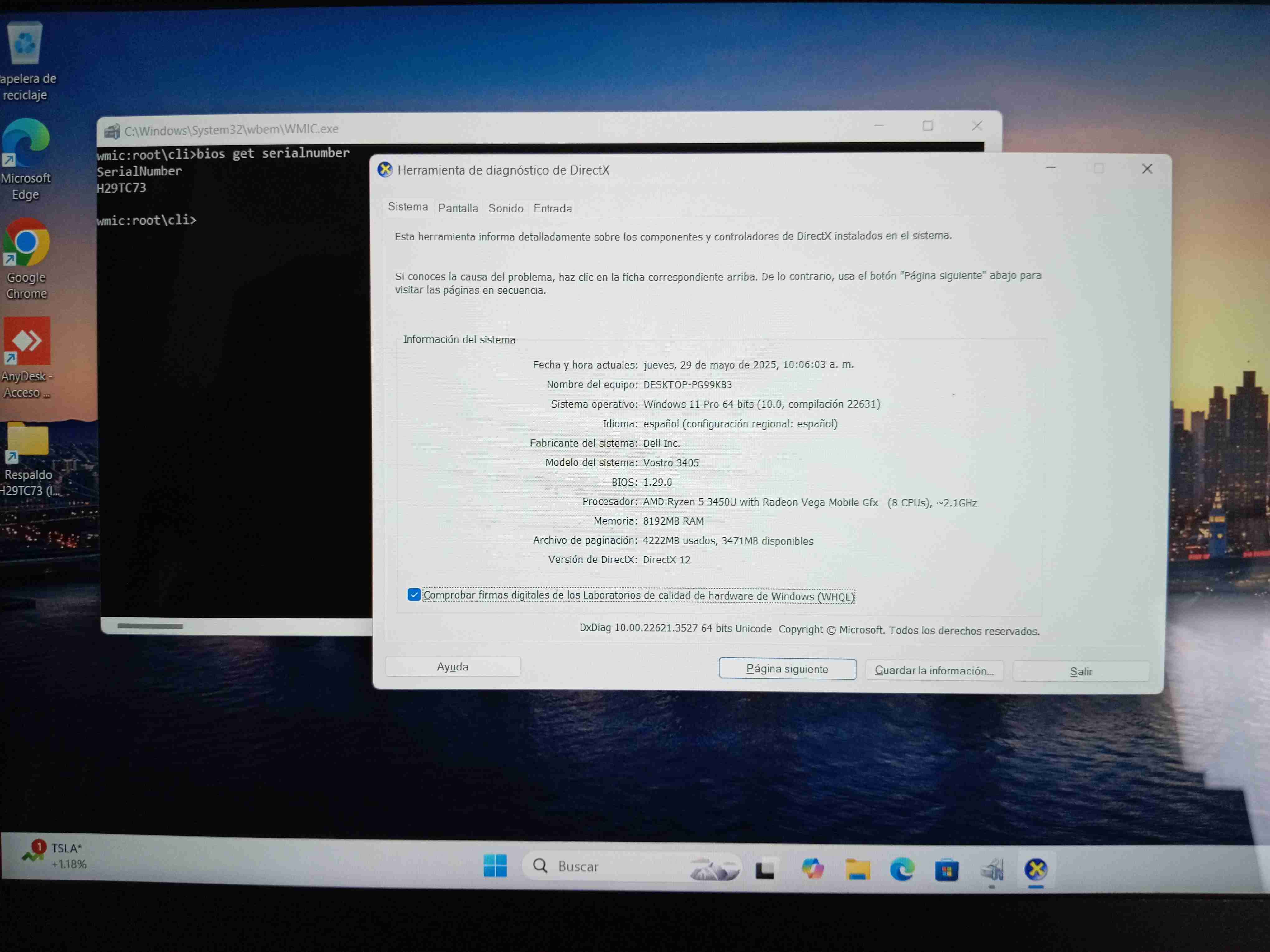This screenshot has height=952, width=1270.
Task: Open Microsoft Edge desktop shortcut
Action: pyautogui.click(x=26, y=160)
